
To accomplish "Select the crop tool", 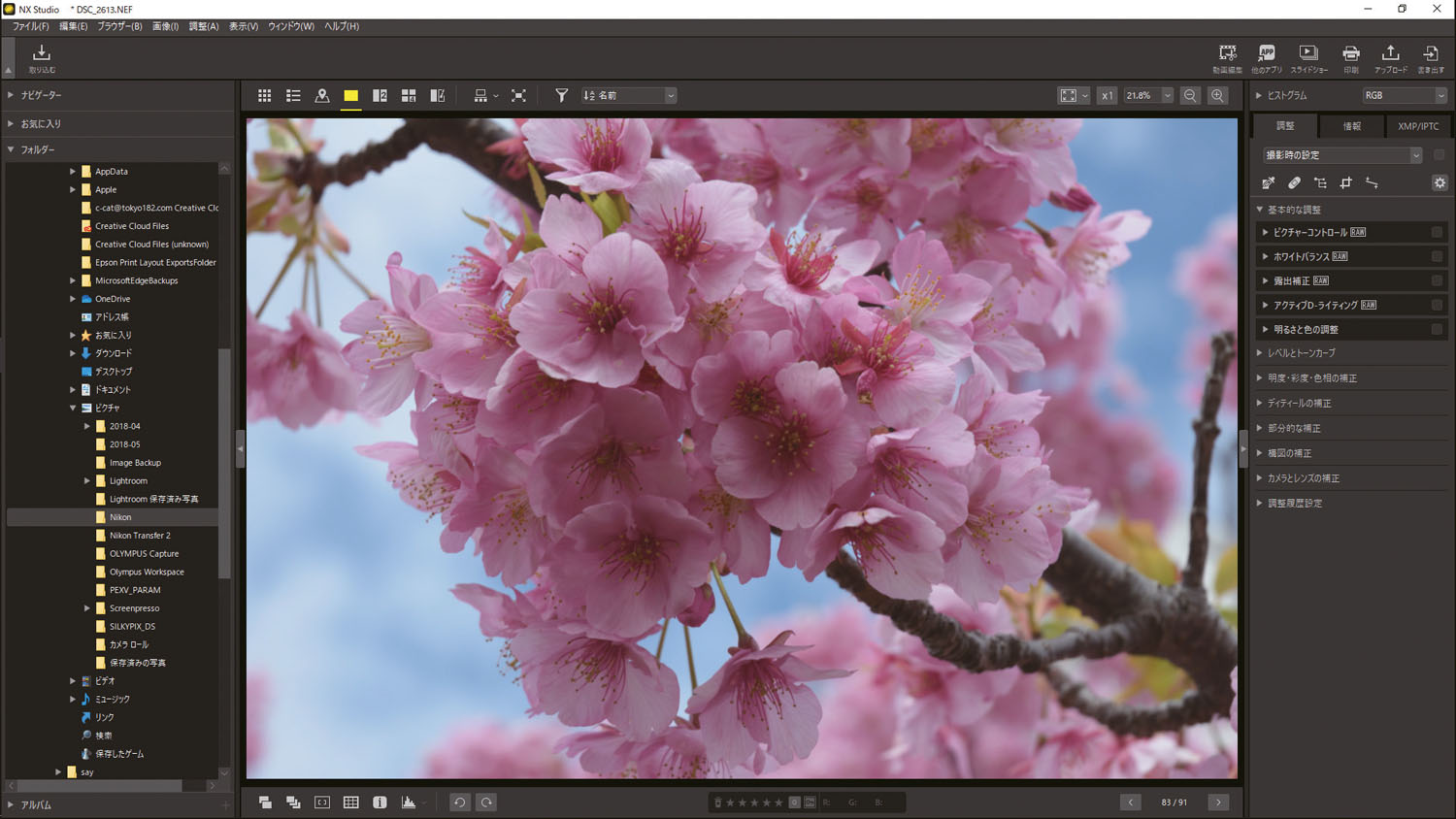I will click(1345, 182).
